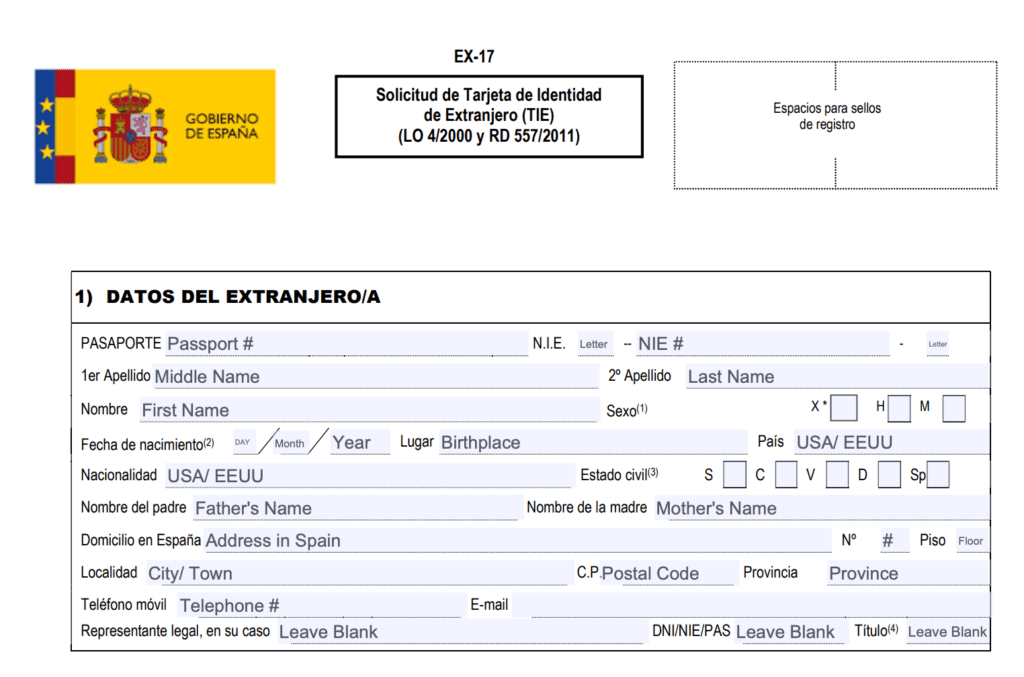Check the M sex checkbox

click(953, 408)
